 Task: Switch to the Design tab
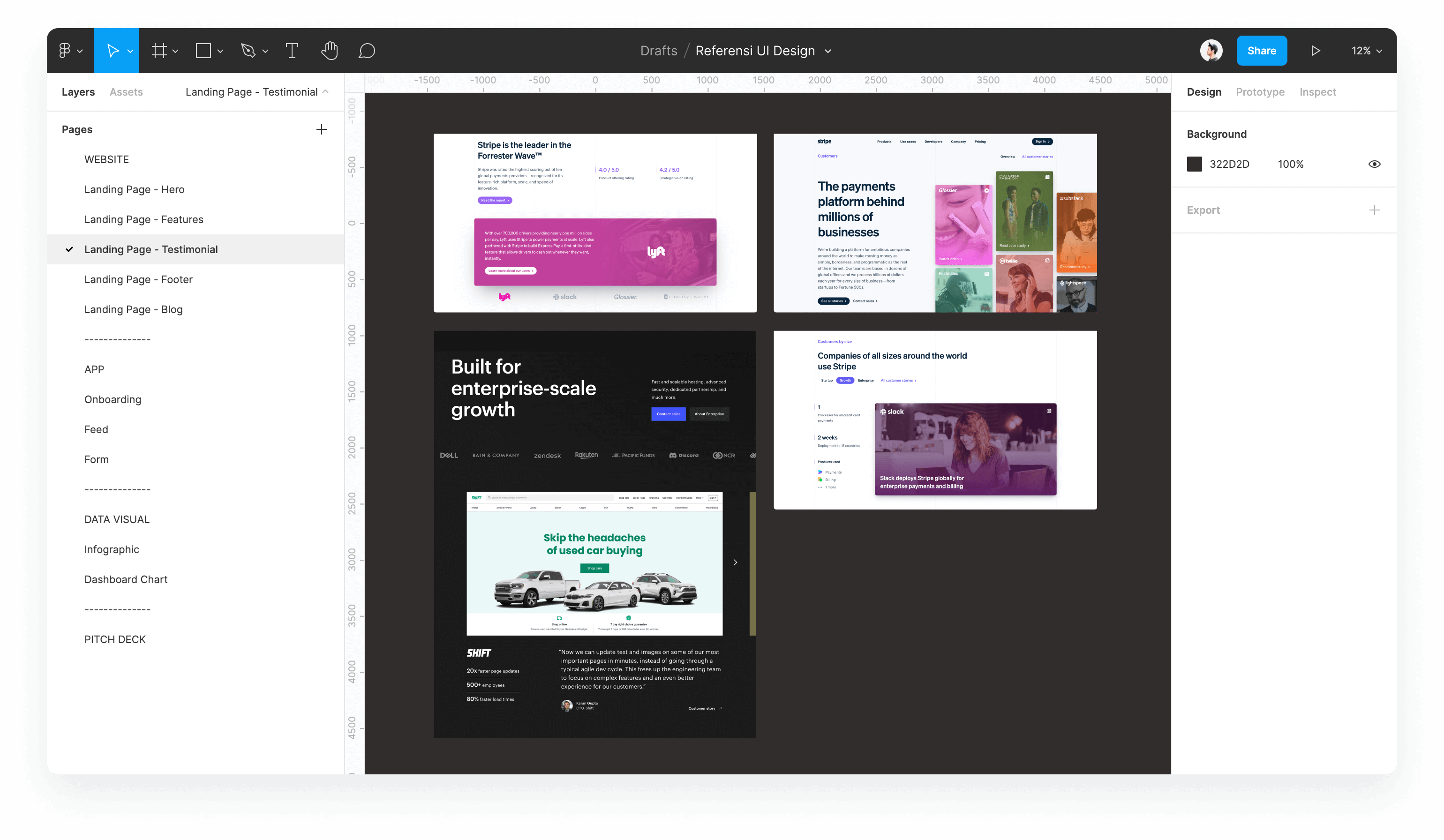[1204, 92]
